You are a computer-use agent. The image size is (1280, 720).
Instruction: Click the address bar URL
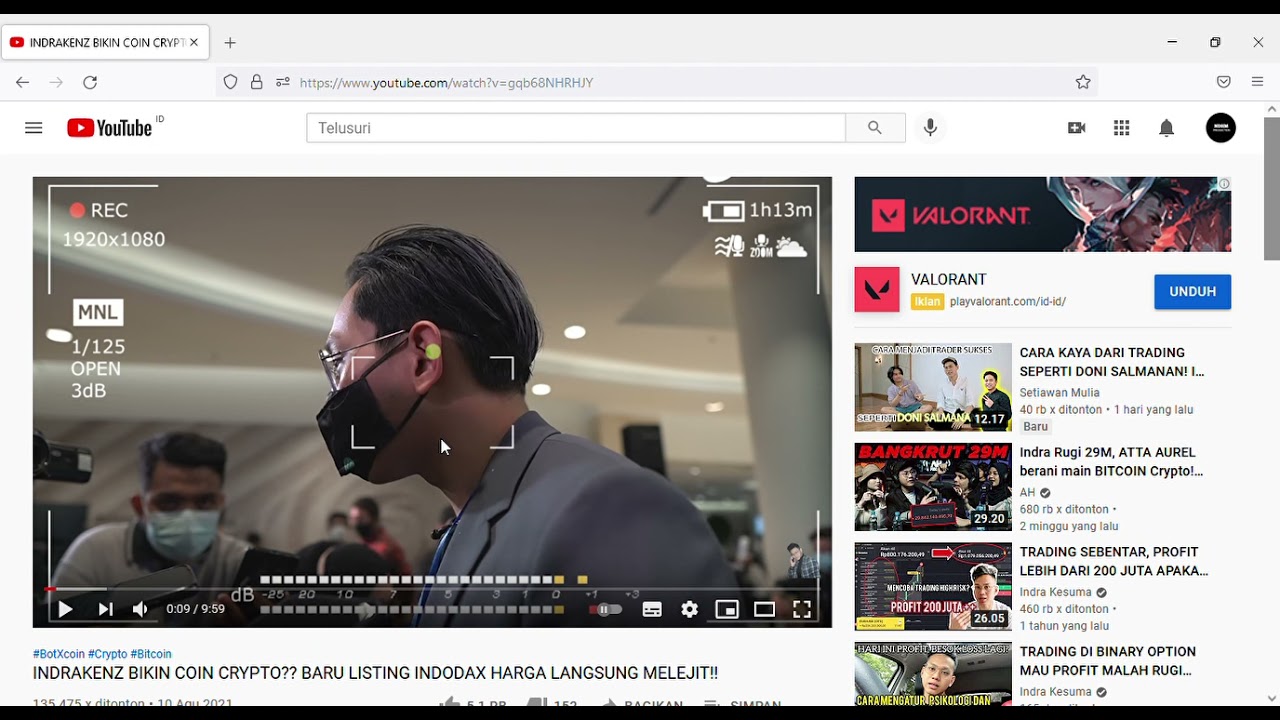coord(447,83)
